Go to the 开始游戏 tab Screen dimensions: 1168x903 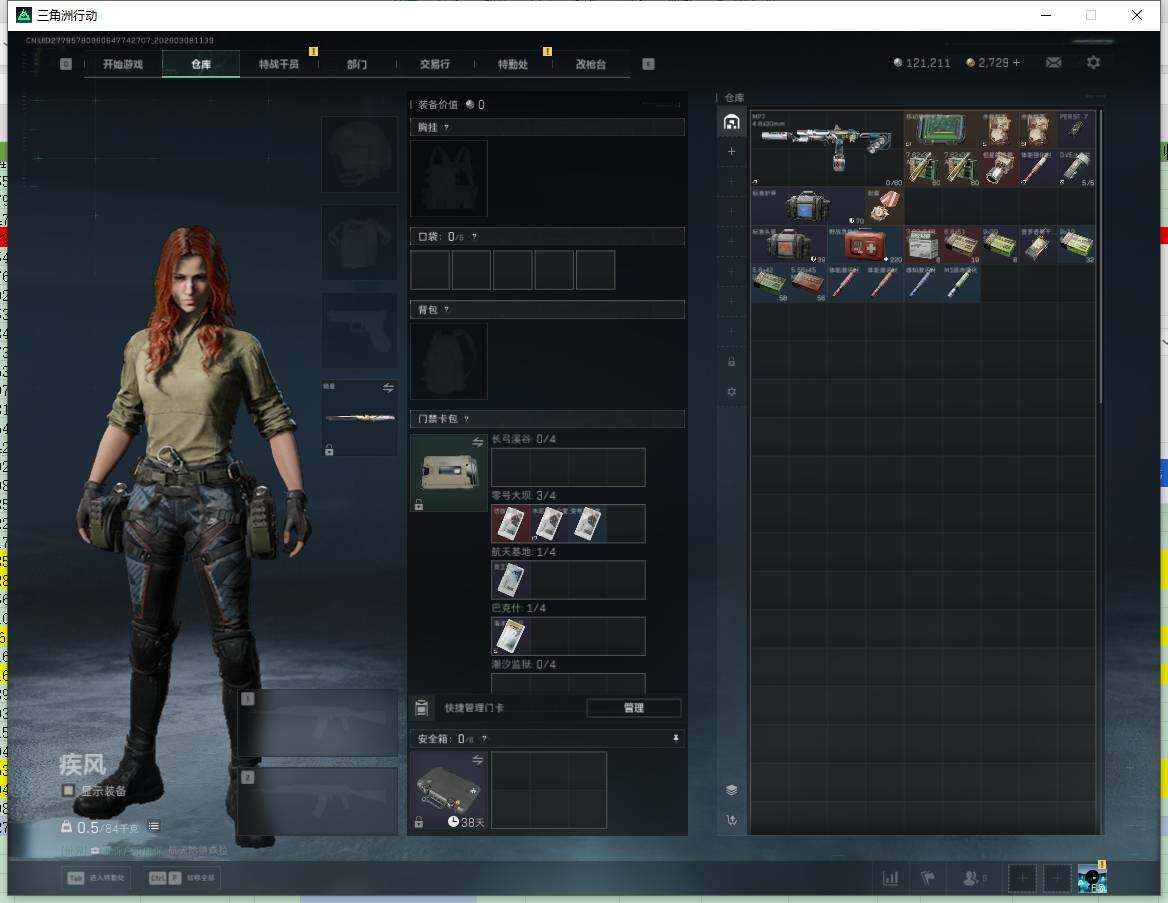coord(123,64)
